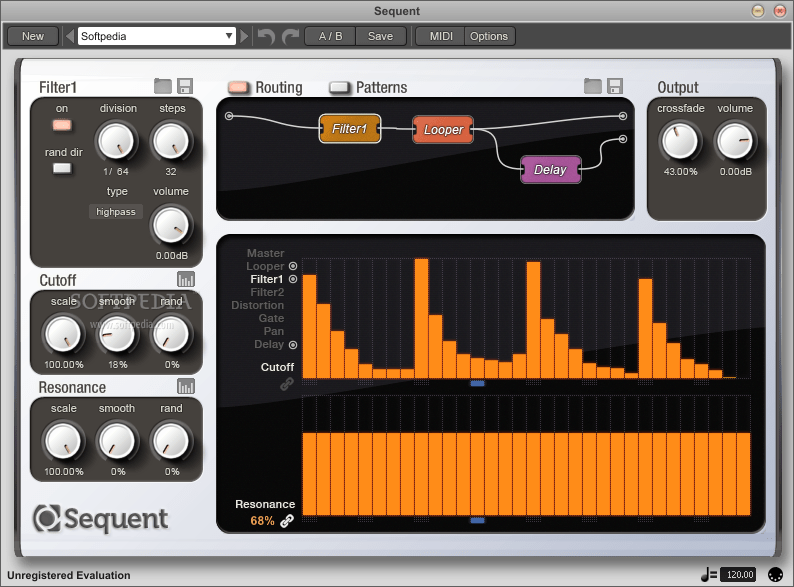Viewport: 794px width, 587px height.
Task: Select Gate in the pattern list
Action: pyautogui.click(x=271, y=319)
